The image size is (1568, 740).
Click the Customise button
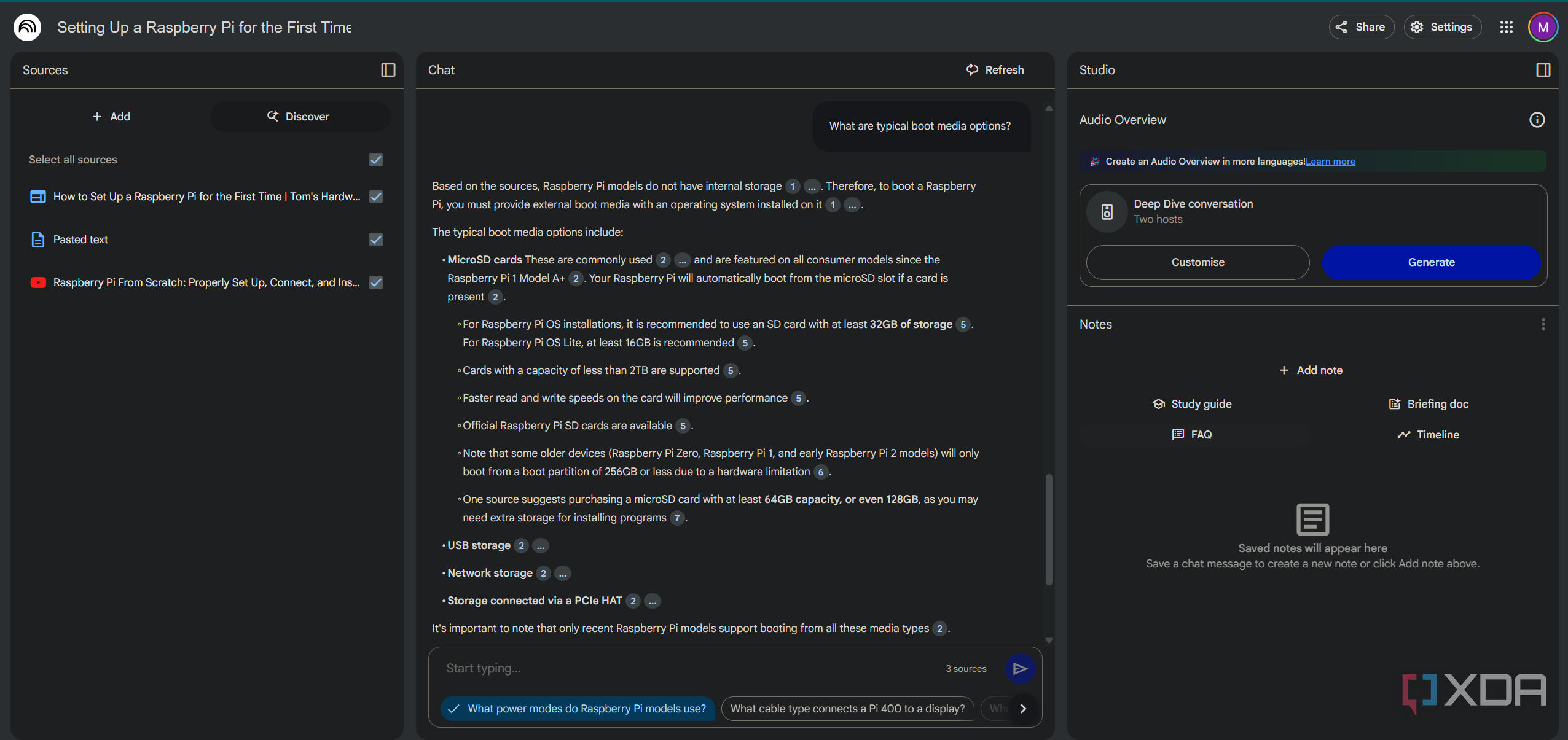pyautogui.click(x=1198, y=262)
